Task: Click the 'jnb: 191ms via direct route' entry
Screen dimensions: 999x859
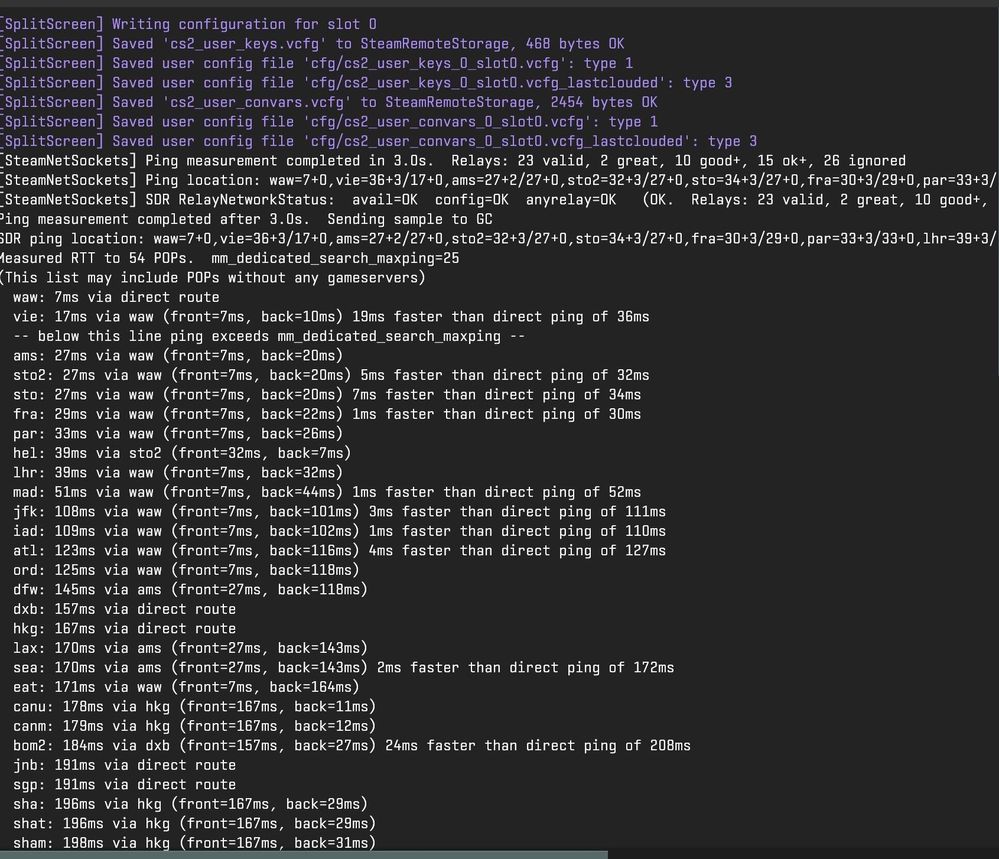Action: [x=124, y=765]
